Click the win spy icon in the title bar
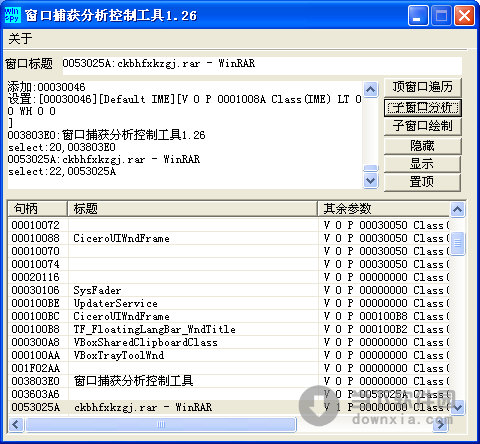Image resolution: width=480 pixels, height=444 pixels. (x=13, y=15)
